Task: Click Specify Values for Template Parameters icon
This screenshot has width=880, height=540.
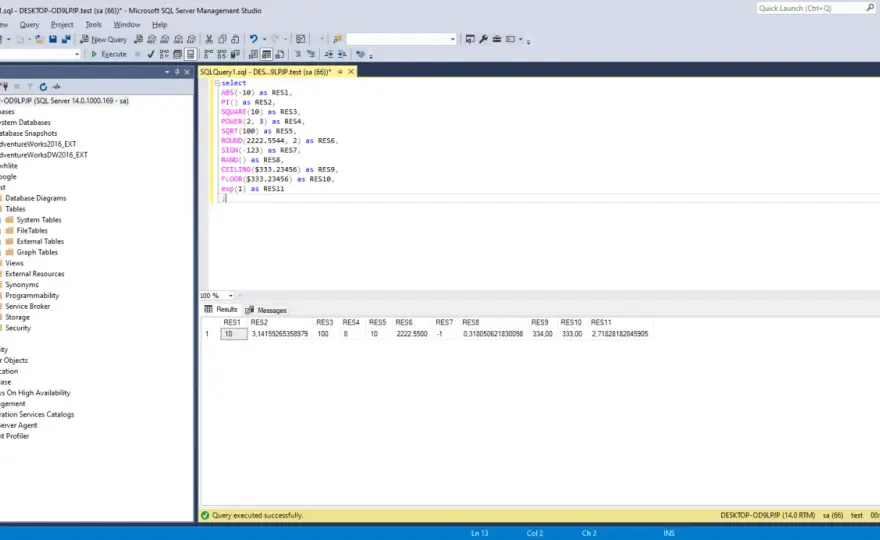Action: pos(360,54)
